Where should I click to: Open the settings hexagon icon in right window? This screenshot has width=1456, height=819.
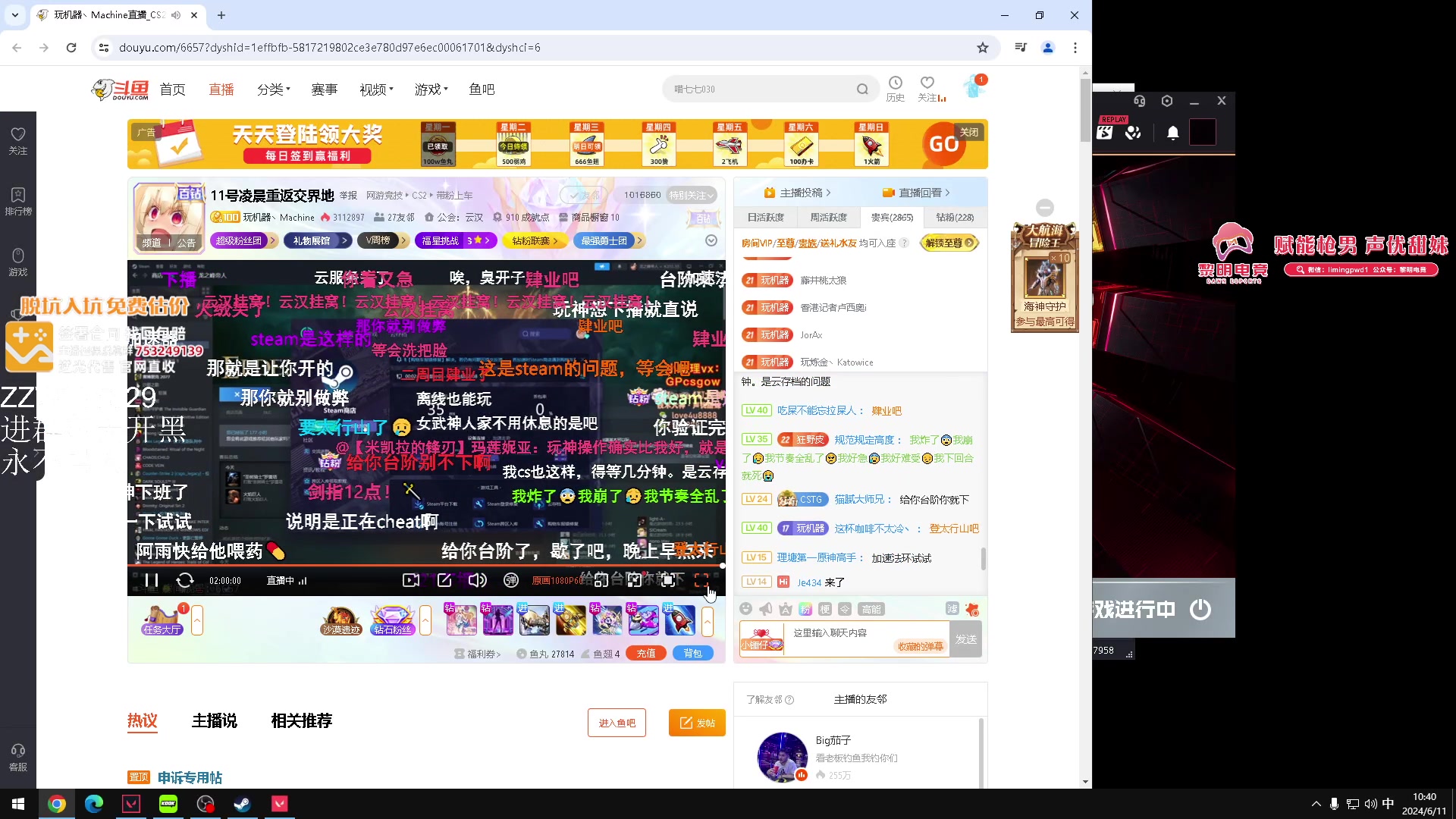pos(1167,101)
